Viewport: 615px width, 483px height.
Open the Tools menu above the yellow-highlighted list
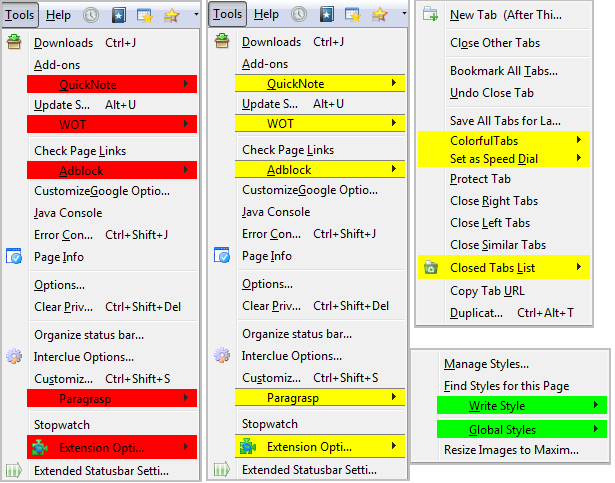(227, 14)
